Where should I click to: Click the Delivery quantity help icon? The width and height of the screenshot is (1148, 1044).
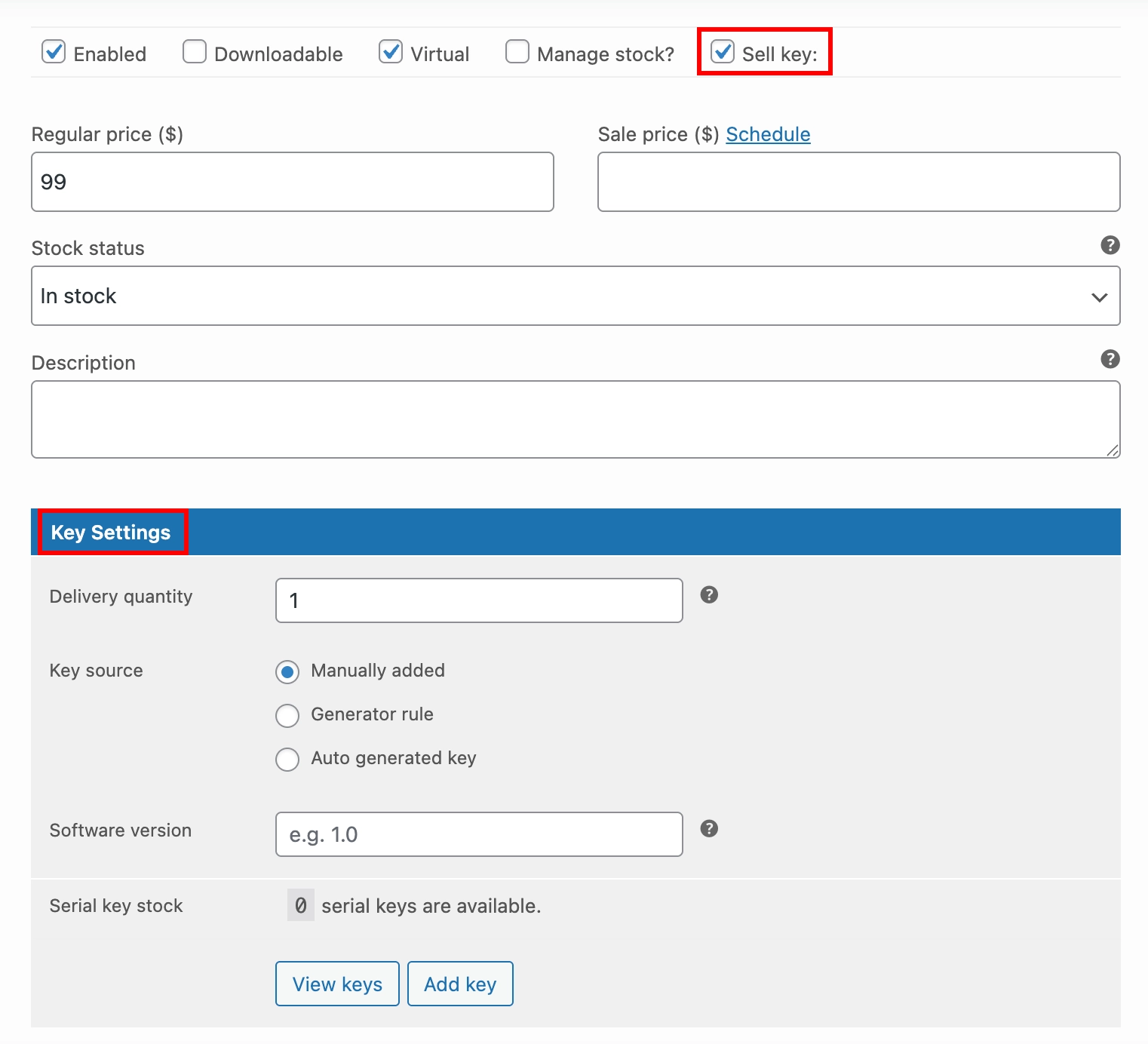pyautogui.click(x=709, y=595)
